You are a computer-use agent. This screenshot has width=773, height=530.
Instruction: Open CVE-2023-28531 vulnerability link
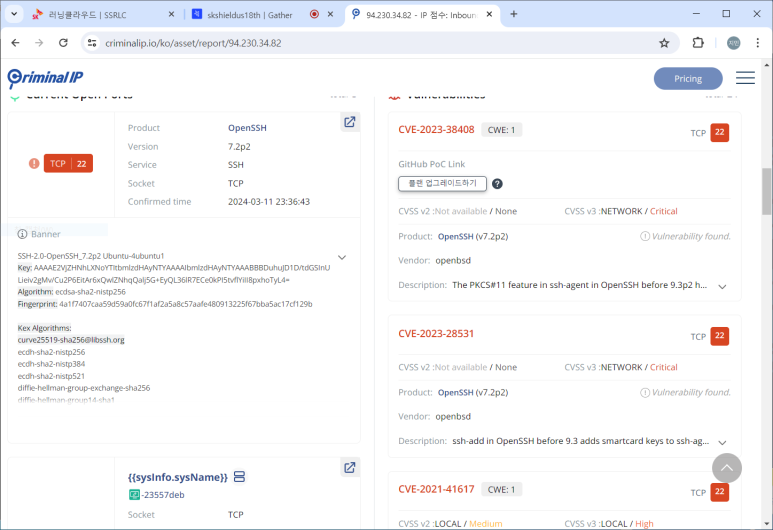click(x=436, y=334)
